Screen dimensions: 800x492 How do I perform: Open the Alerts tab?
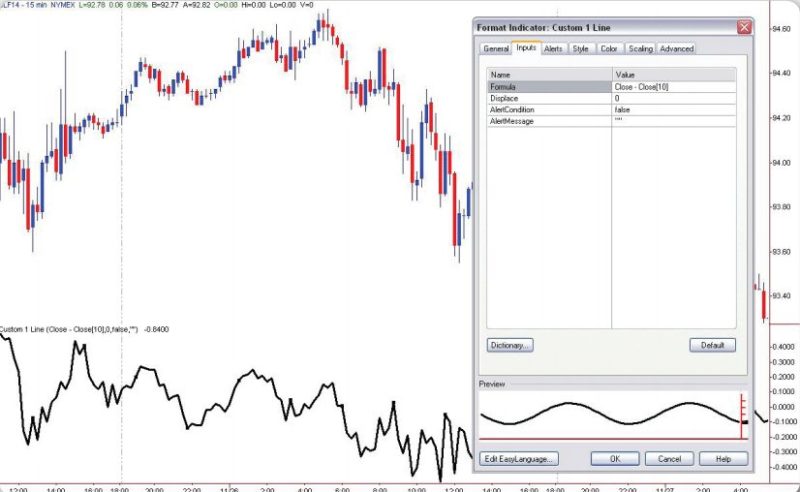click(x=553, y=49)
